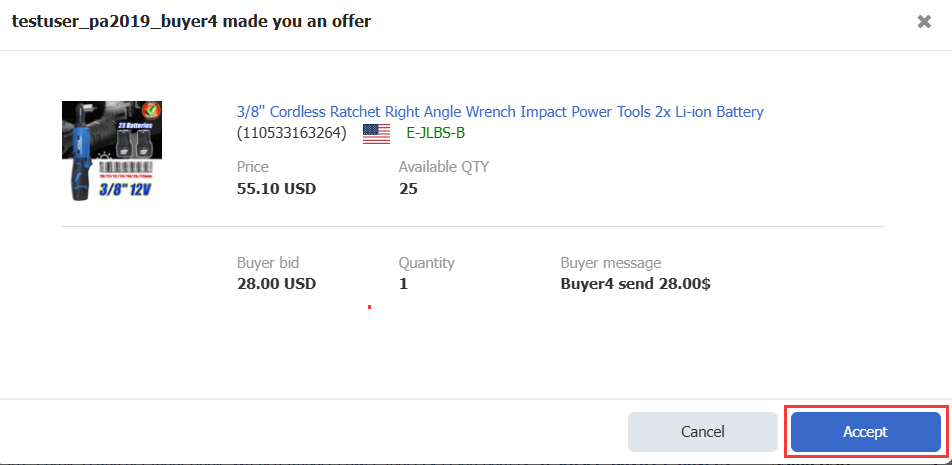952x465 pixels.
Task: Click the item ID 110533163264
Action: click(x=292, y=133)
